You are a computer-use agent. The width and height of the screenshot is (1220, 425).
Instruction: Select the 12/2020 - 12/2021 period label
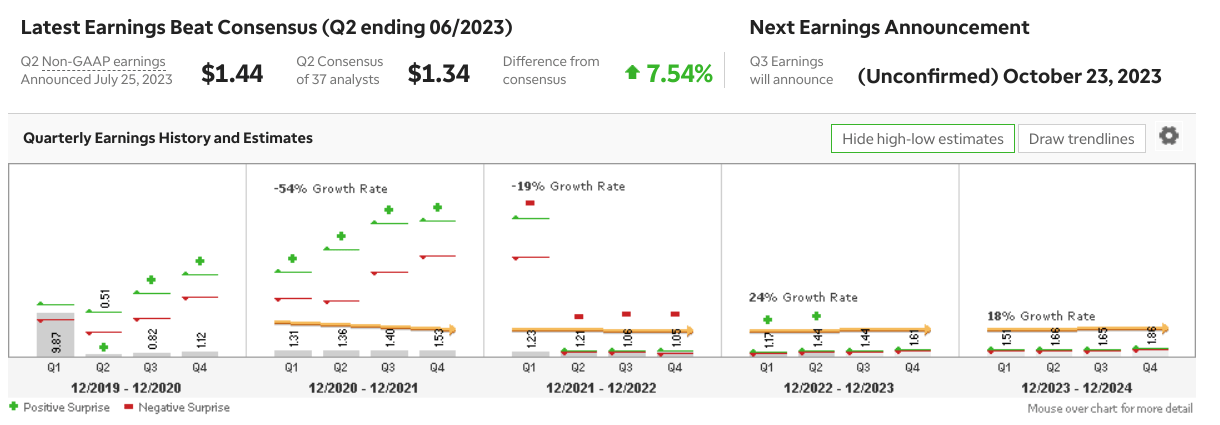(x=364, y=387)
